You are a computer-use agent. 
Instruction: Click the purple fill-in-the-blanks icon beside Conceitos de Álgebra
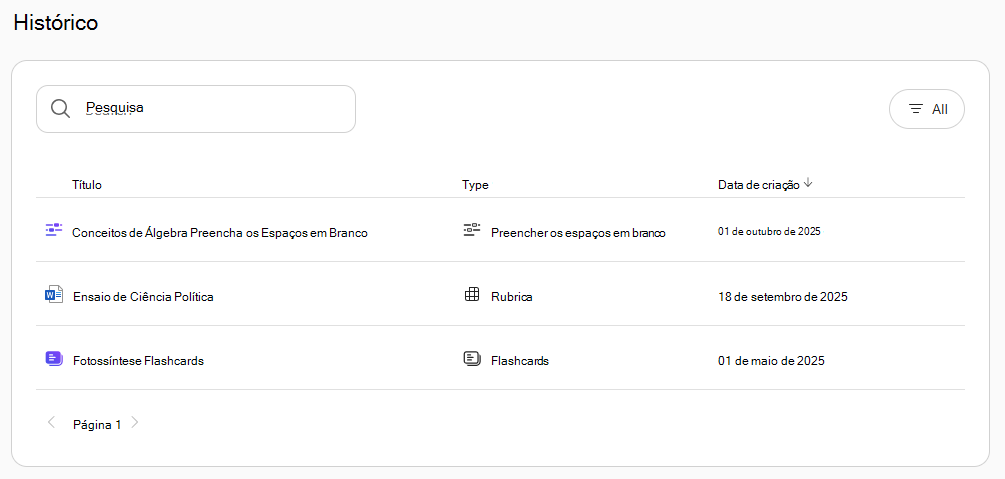tap(54, 230)
